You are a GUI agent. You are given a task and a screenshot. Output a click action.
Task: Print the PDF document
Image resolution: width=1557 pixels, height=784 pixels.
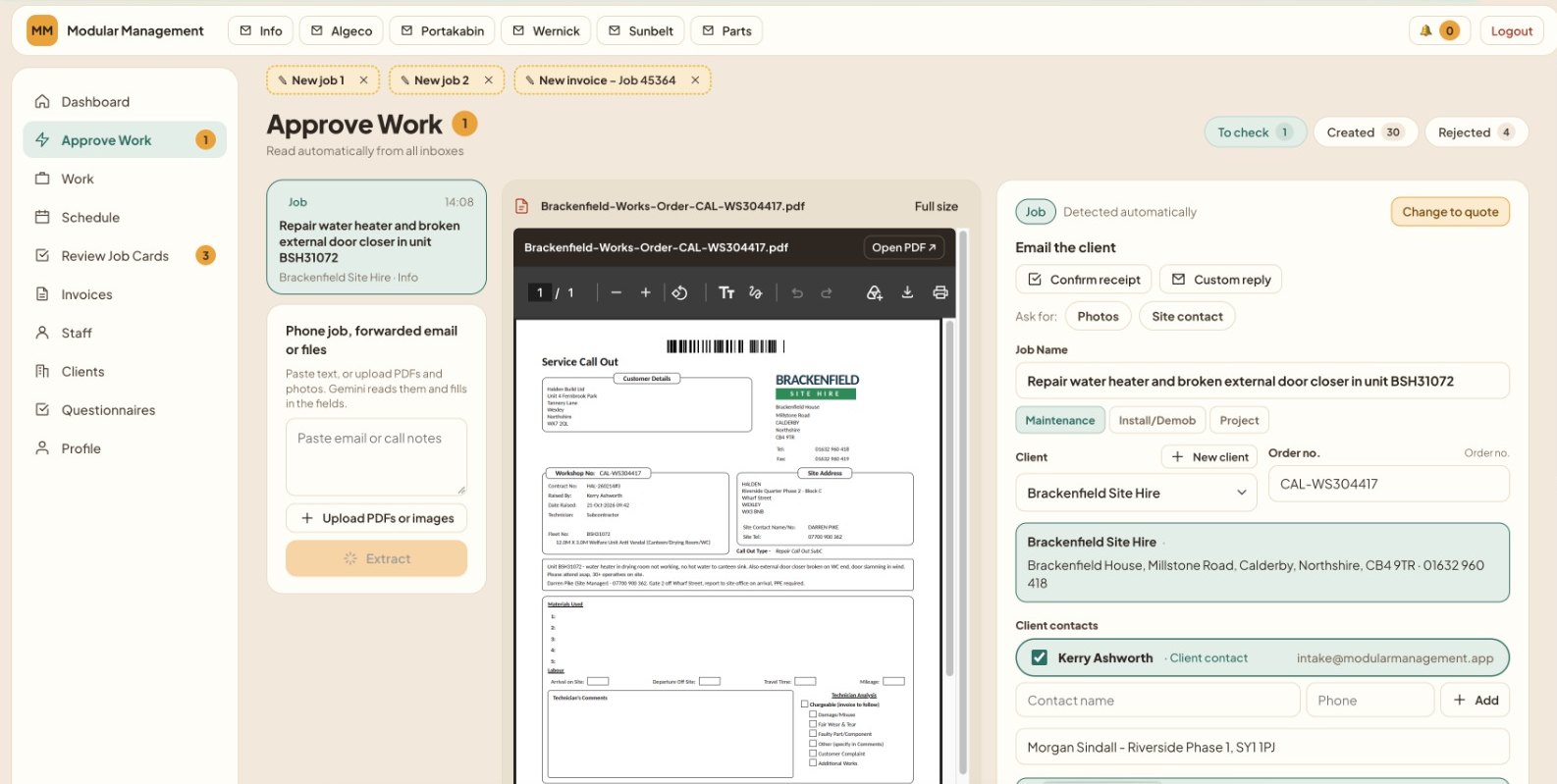point(940,292)
